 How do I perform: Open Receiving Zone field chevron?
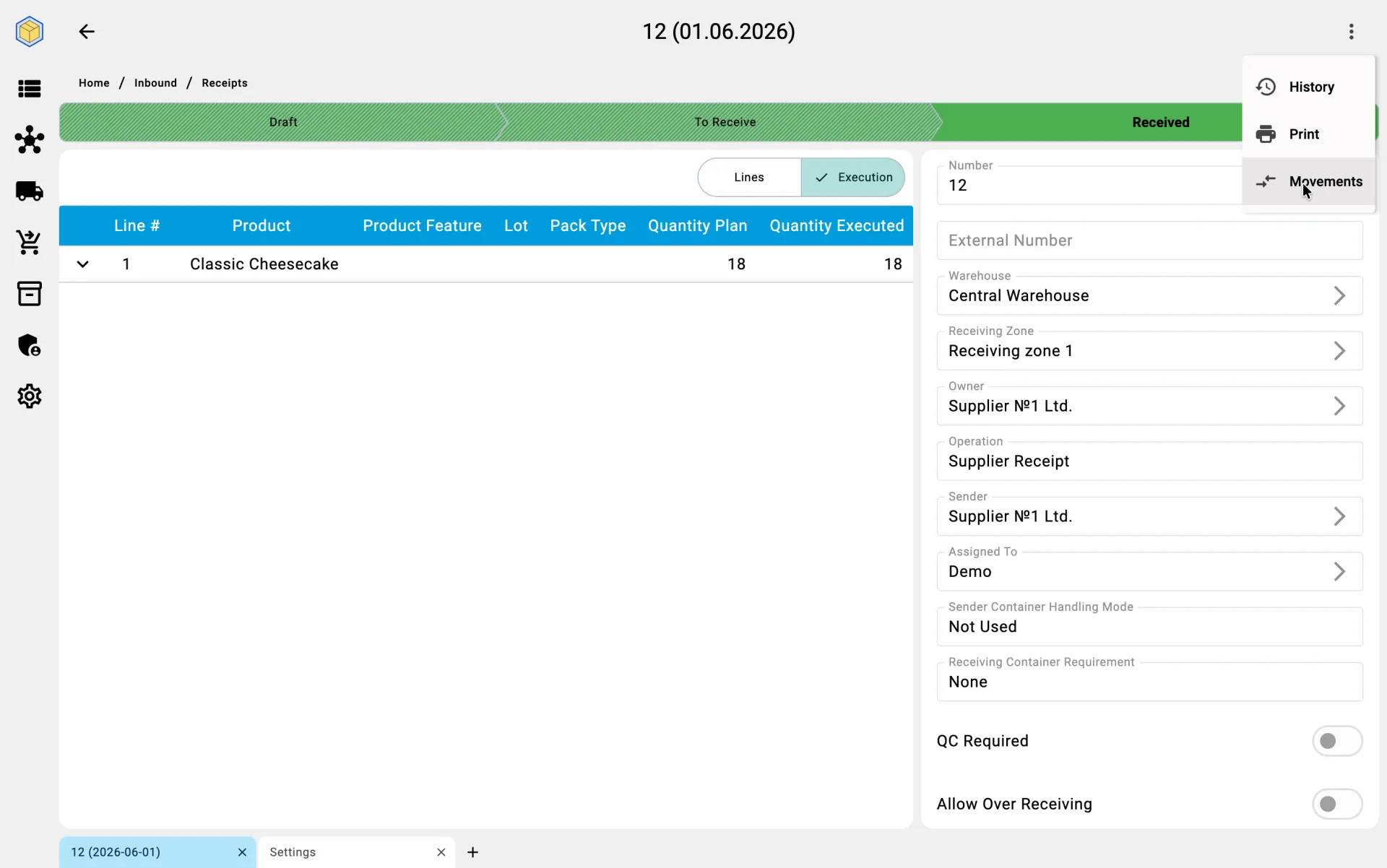pyautogui.click(x=1339, y=351)
